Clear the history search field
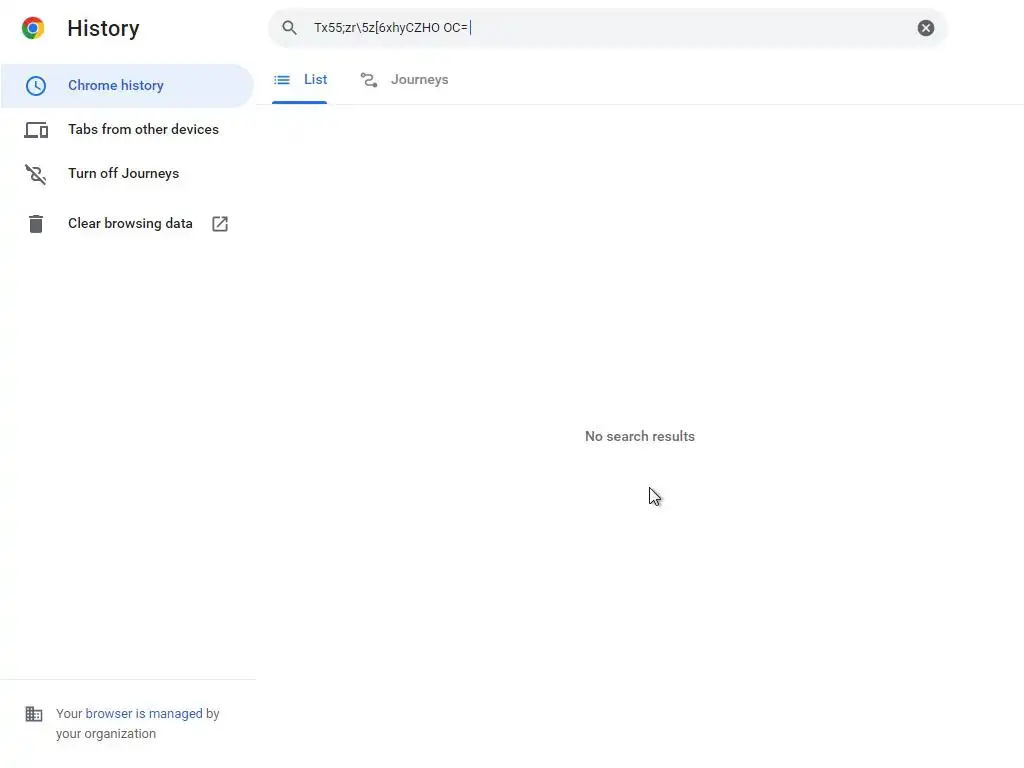The width and height of the screenshot is (1024, 768). coord(925,27)
